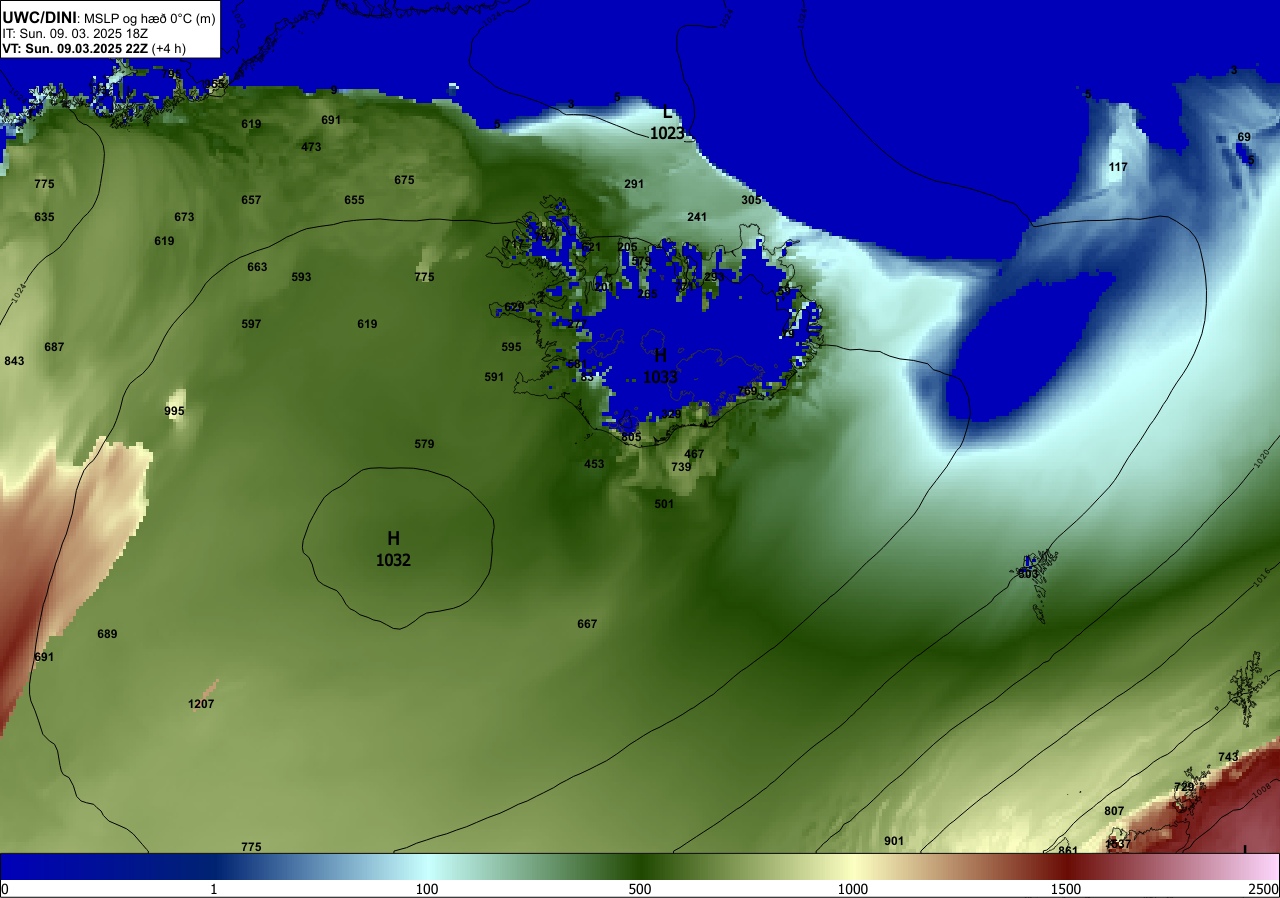Click the 861 label near the color bar

1068,850
